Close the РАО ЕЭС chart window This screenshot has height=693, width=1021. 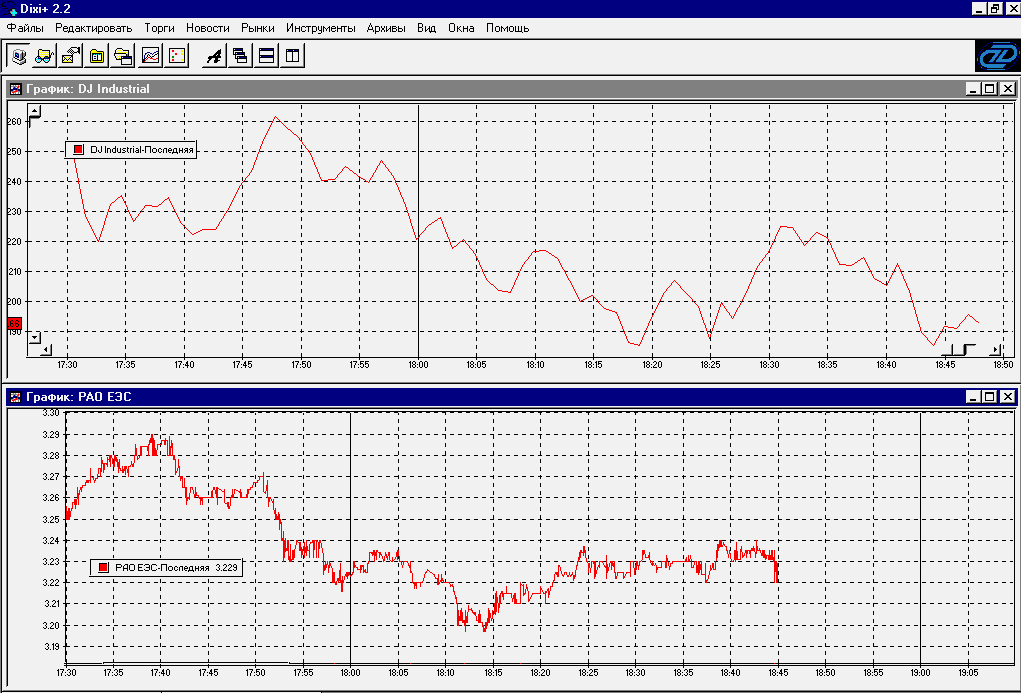[x=1007, y=397]
